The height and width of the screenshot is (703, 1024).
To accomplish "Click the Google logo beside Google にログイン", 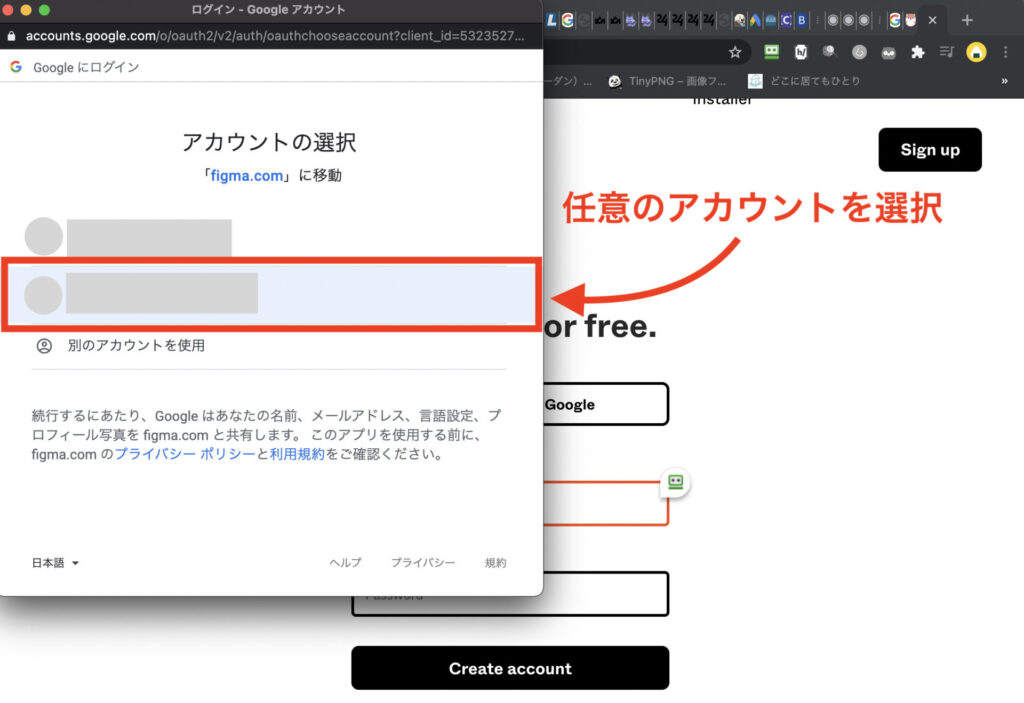I will pyautogui.click(x=16, y=67).
